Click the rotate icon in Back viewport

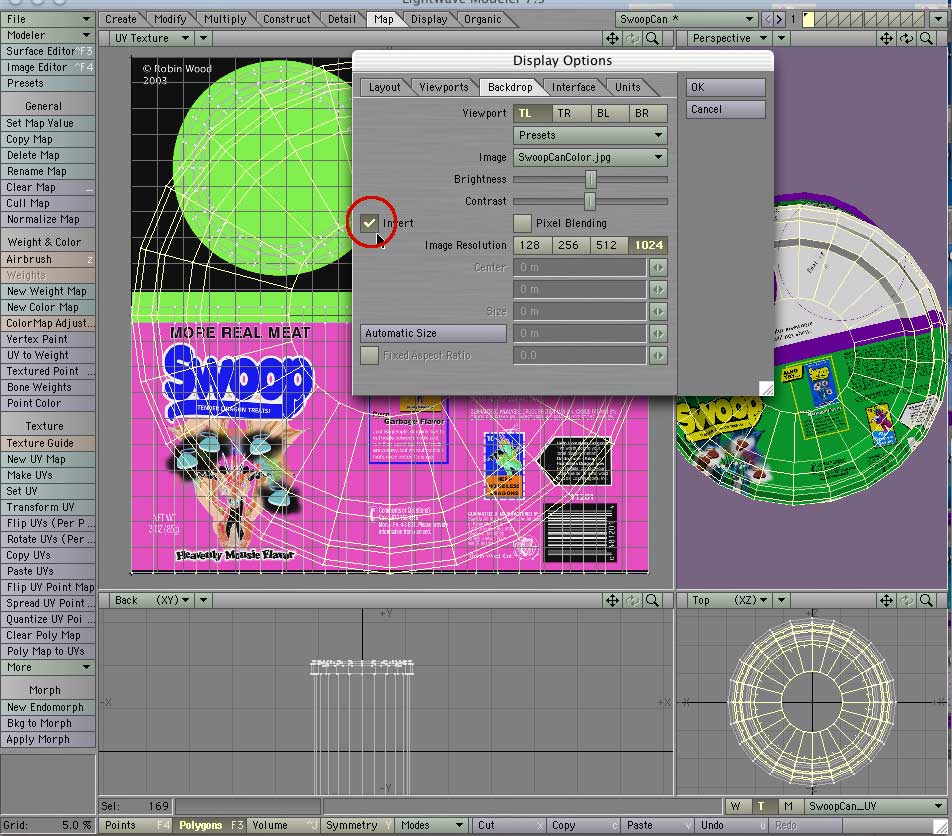(632, 600)
